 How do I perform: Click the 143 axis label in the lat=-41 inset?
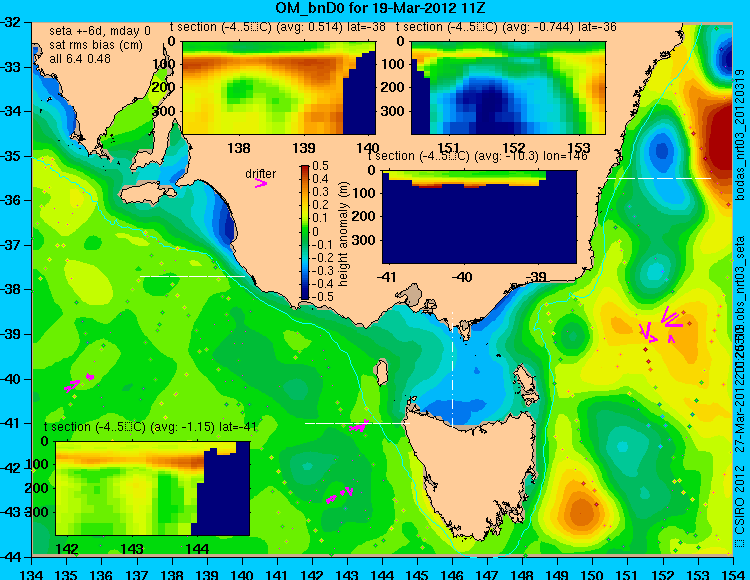click(132, 548)
